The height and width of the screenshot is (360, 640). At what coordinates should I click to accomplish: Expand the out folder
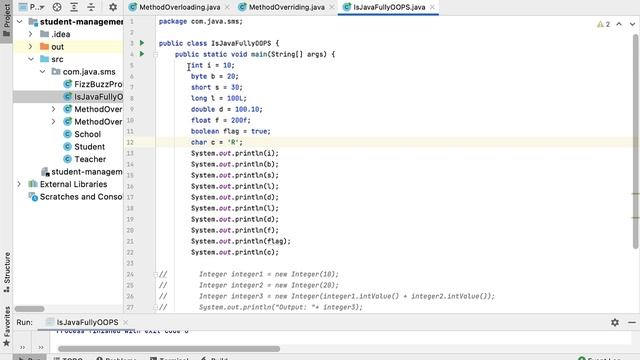(x=31, y=47)
